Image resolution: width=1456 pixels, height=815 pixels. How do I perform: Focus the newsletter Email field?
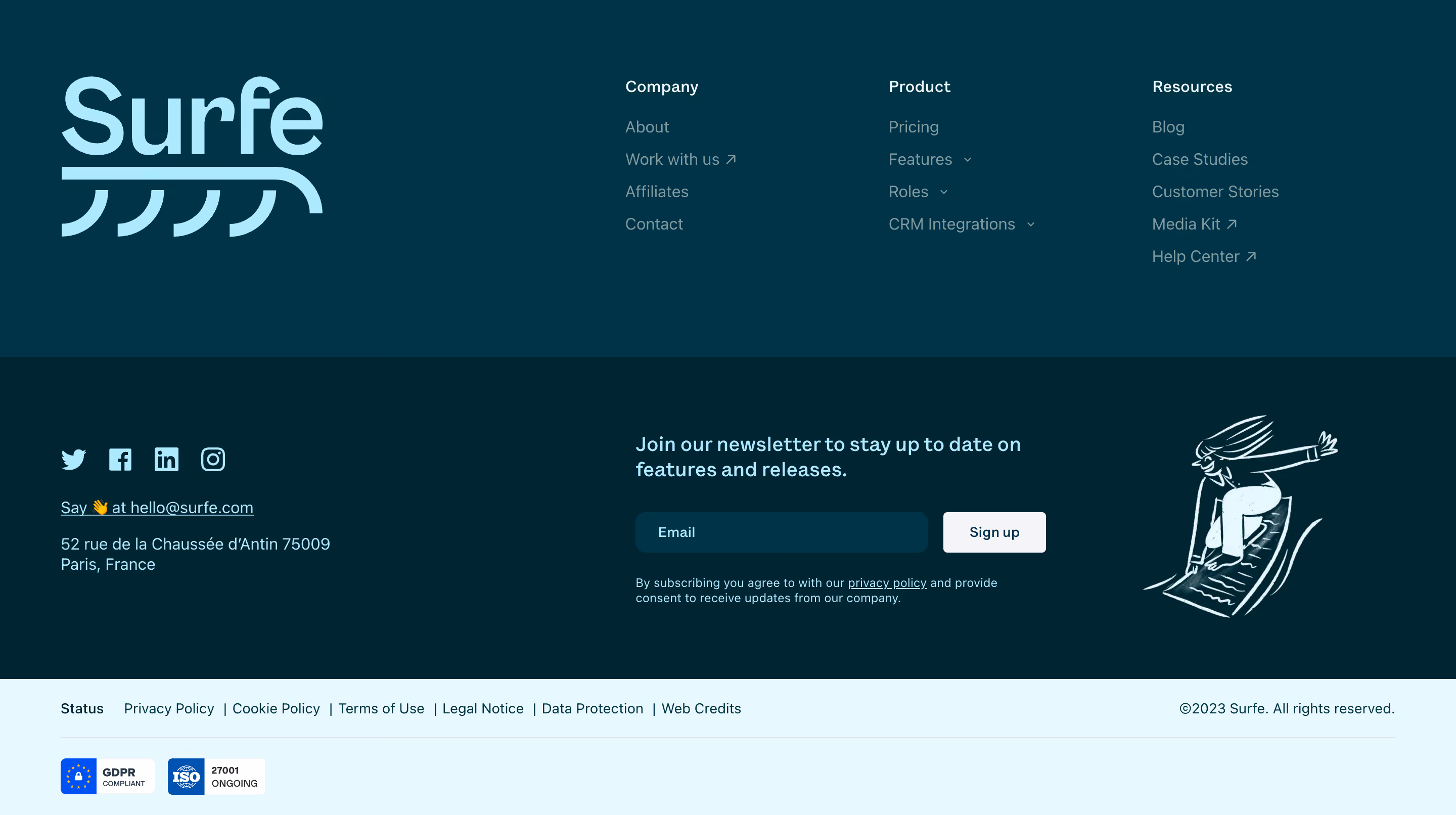tap(782, 532)
